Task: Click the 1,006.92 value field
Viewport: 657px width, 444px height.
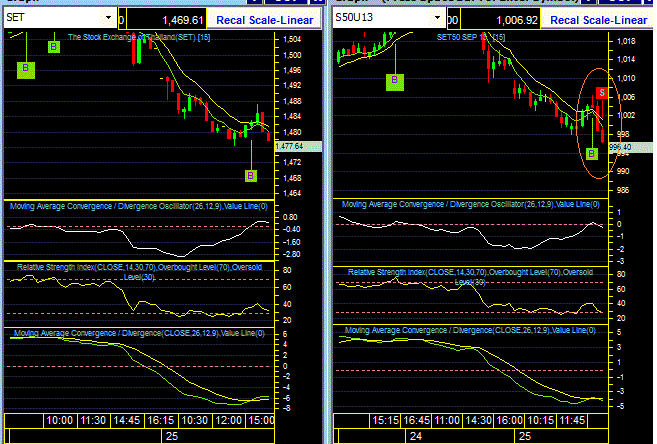Action: point(500,19)
